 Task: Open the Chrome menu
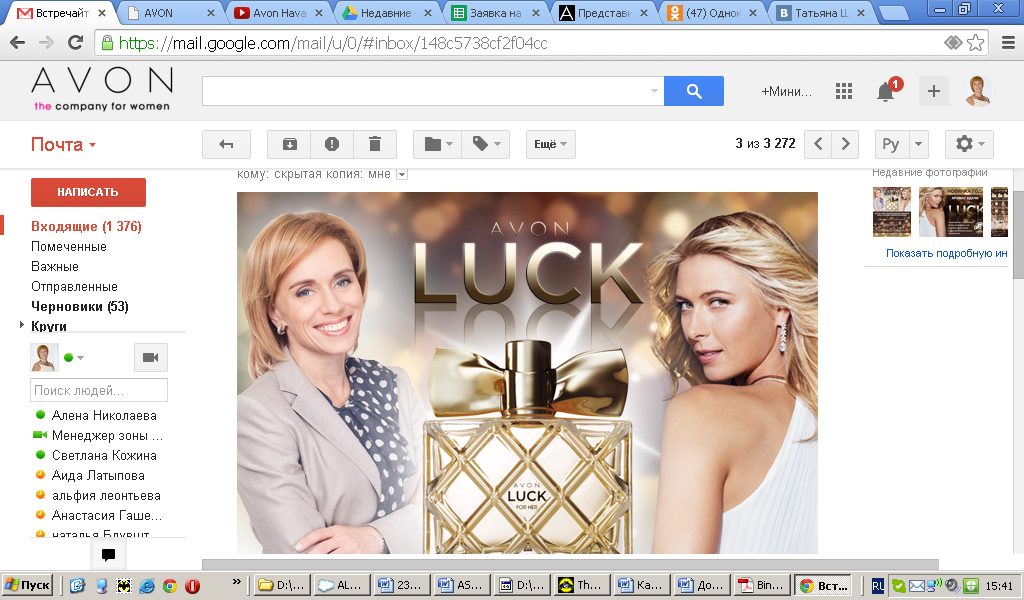(1008, 43)
